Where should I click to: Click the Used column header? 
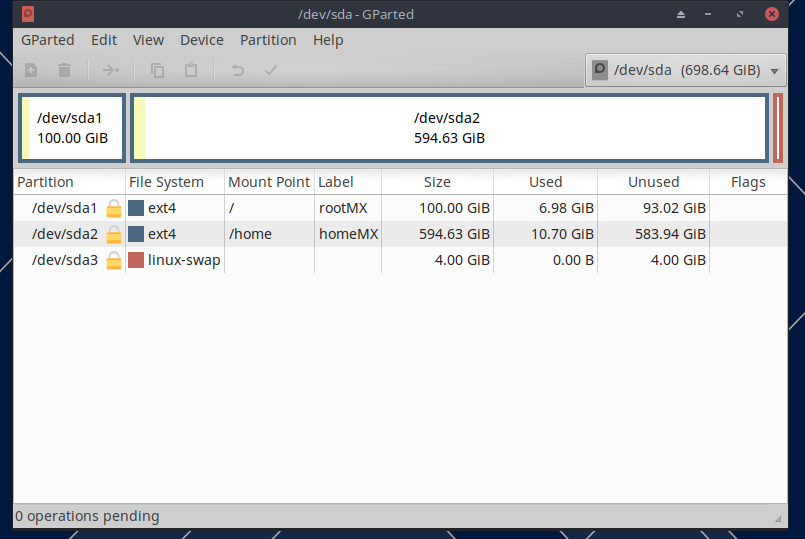[545, 182]
